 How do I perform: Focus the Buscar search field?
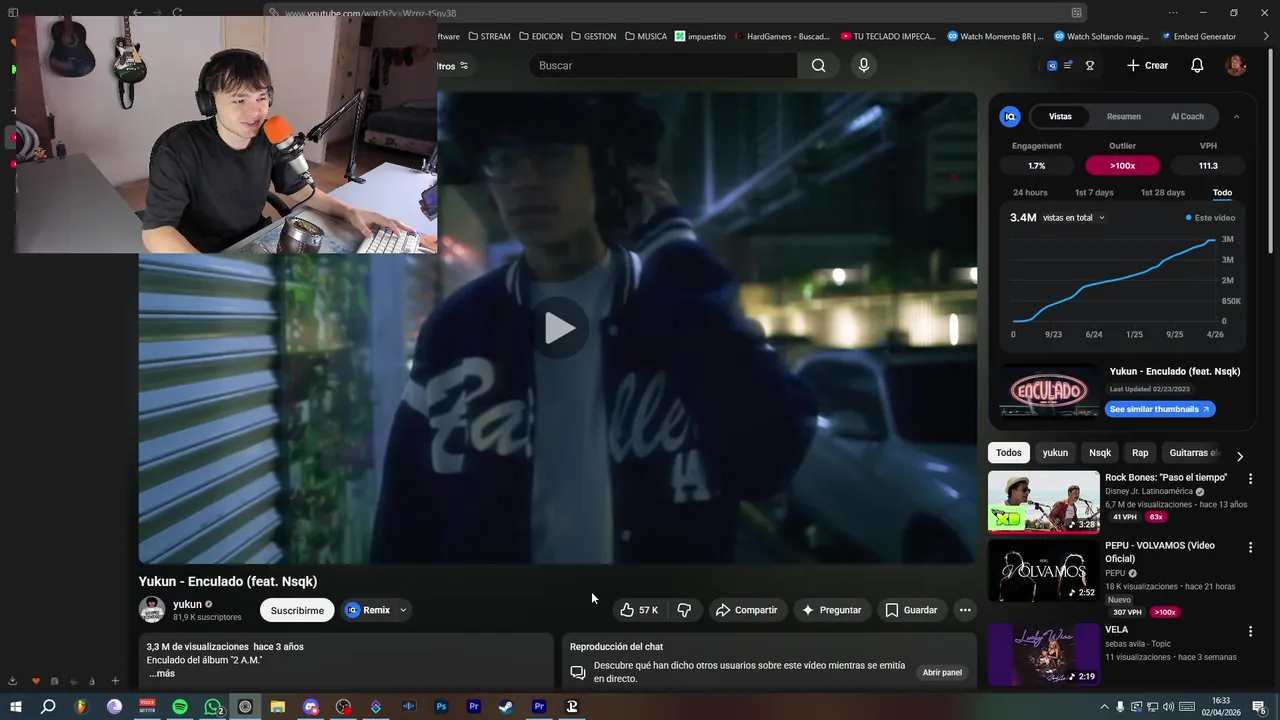click(x=663, y=66)
